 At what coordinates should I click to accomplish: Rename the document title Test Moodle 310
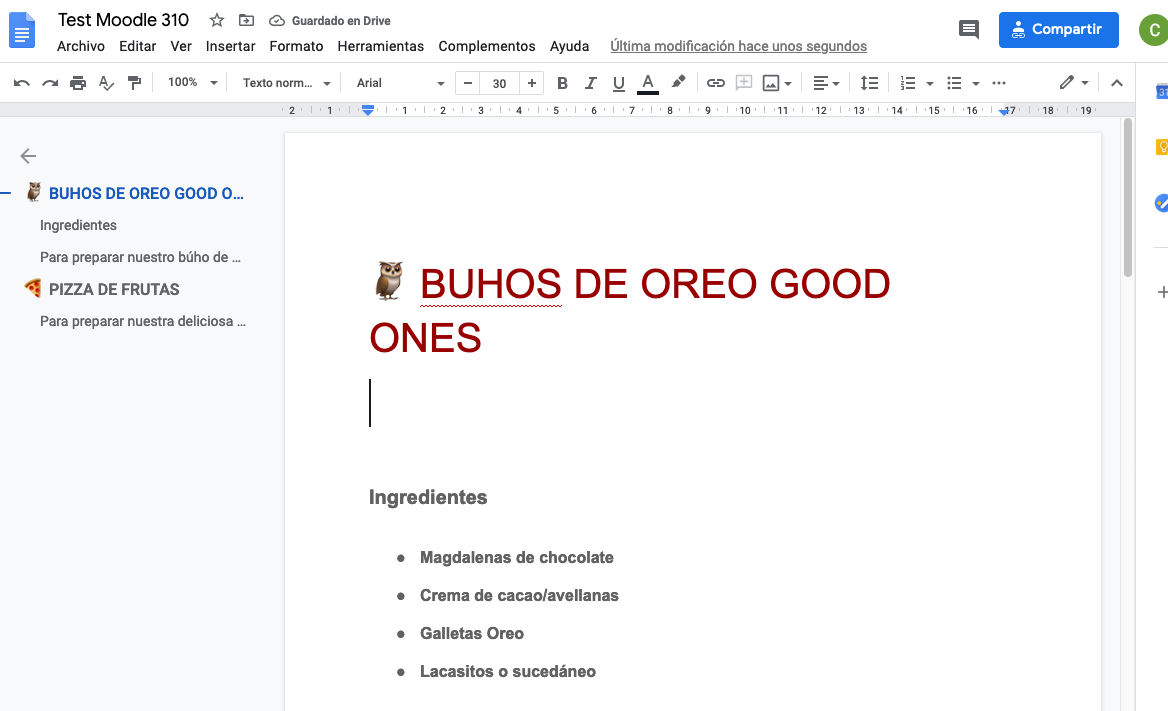[x=124, y=20]
